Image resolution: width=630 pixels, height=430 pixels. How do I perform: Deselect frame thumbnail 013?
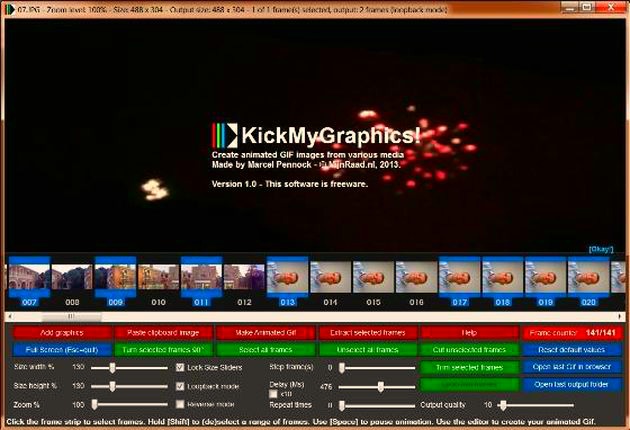pos(287,277)
